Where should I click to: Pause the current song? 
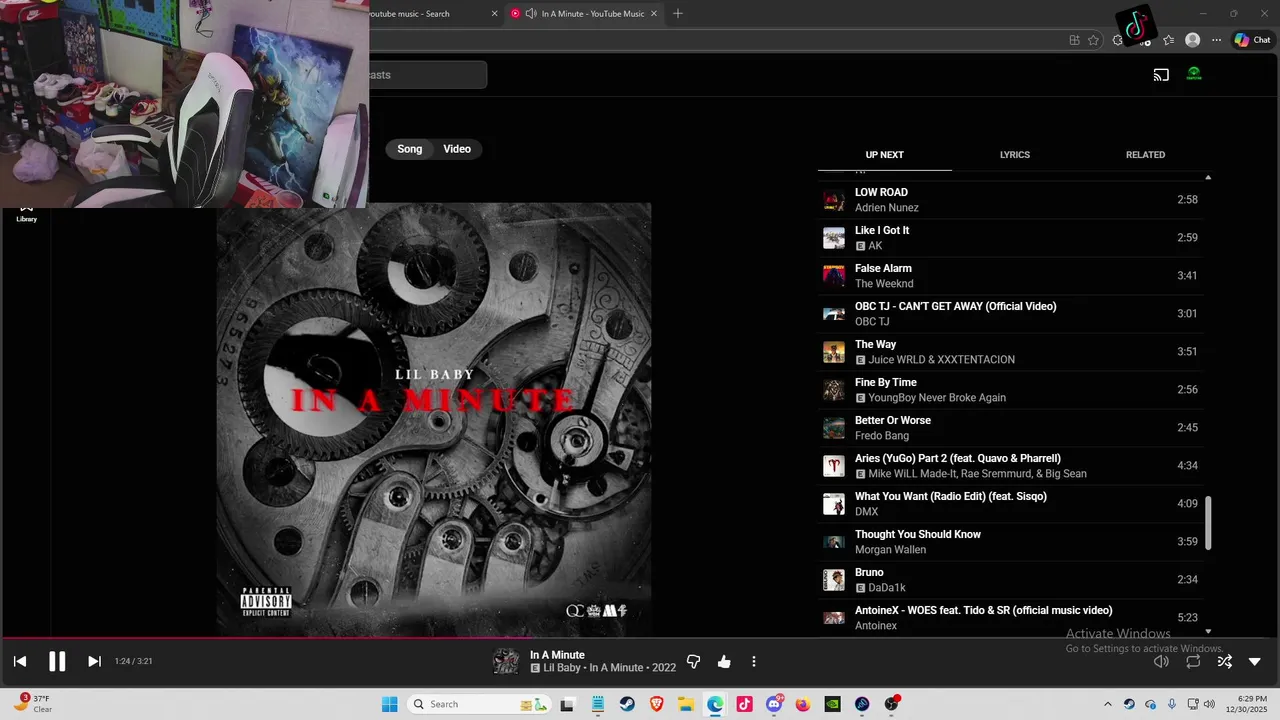tap(57, 661)
